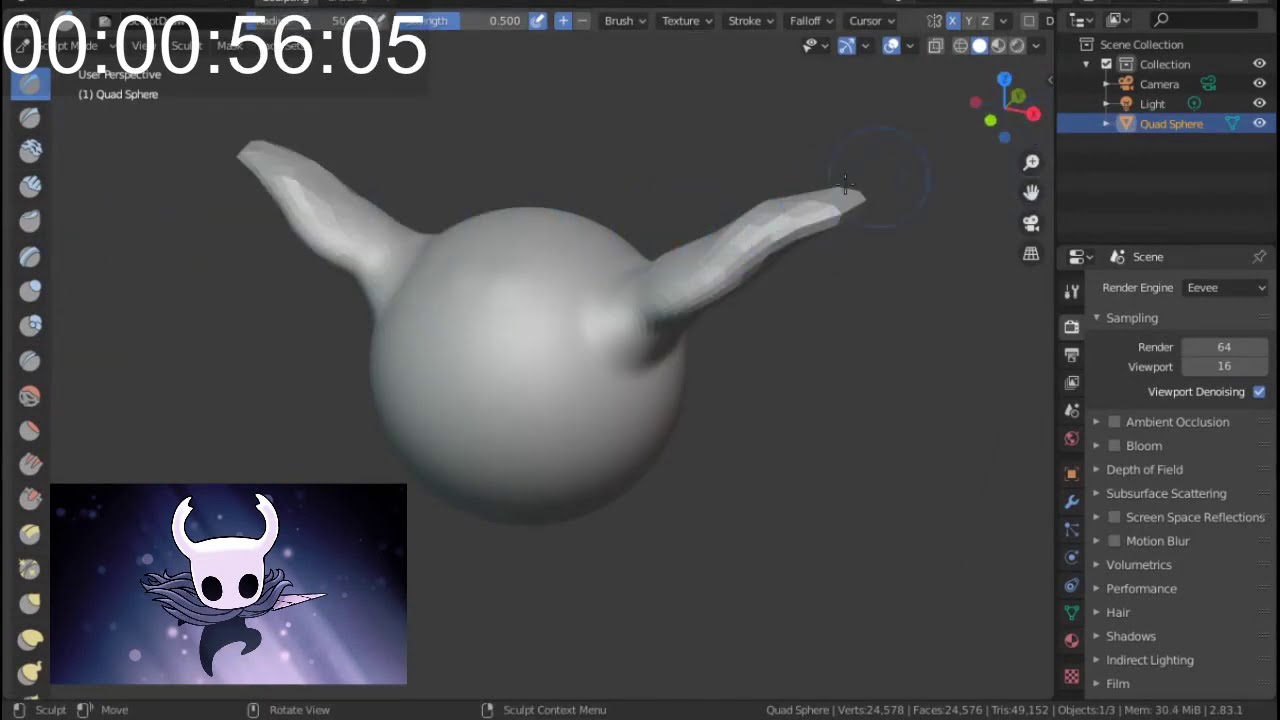Expand the Subsurface Scattering panel
The height and width of the screenshot is (720, 1280).
1166,494
